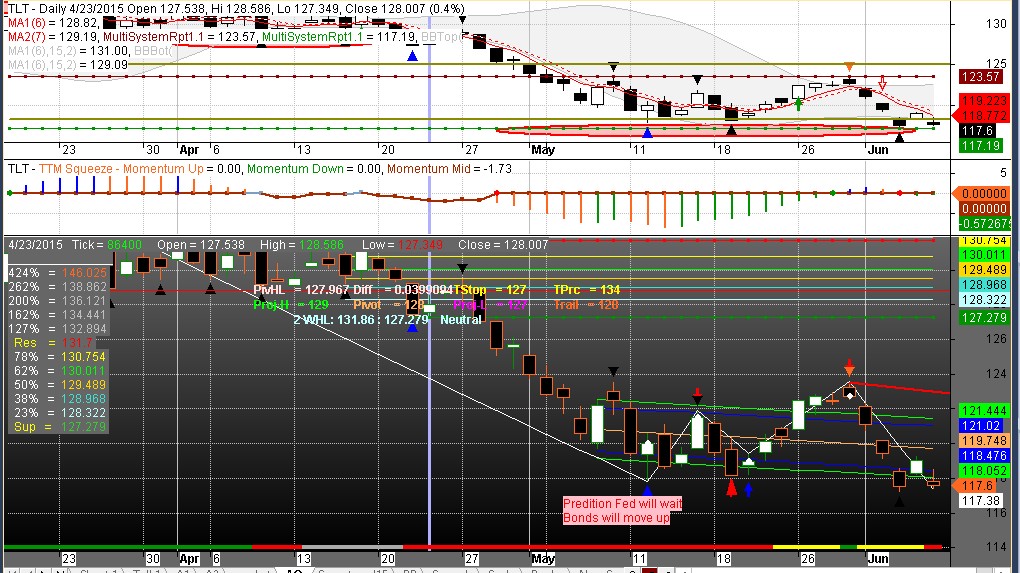This screenshot has height=573, width=1020.
Task: Click the Sup = 127.279 support row
Action: (x=60, y=427)
